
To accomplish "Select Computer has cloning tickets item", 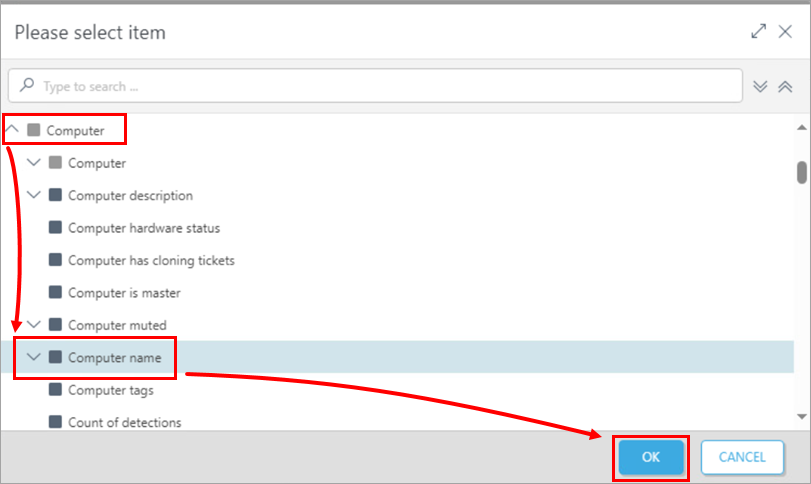I will tap(151, 260).
